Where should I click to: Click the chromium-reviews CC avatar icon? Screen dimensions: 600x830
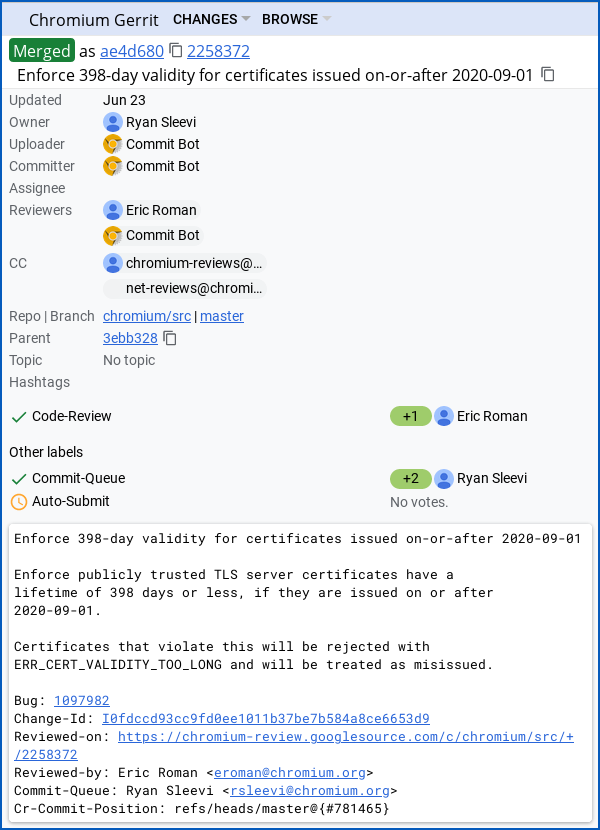(x=113, y=263)
